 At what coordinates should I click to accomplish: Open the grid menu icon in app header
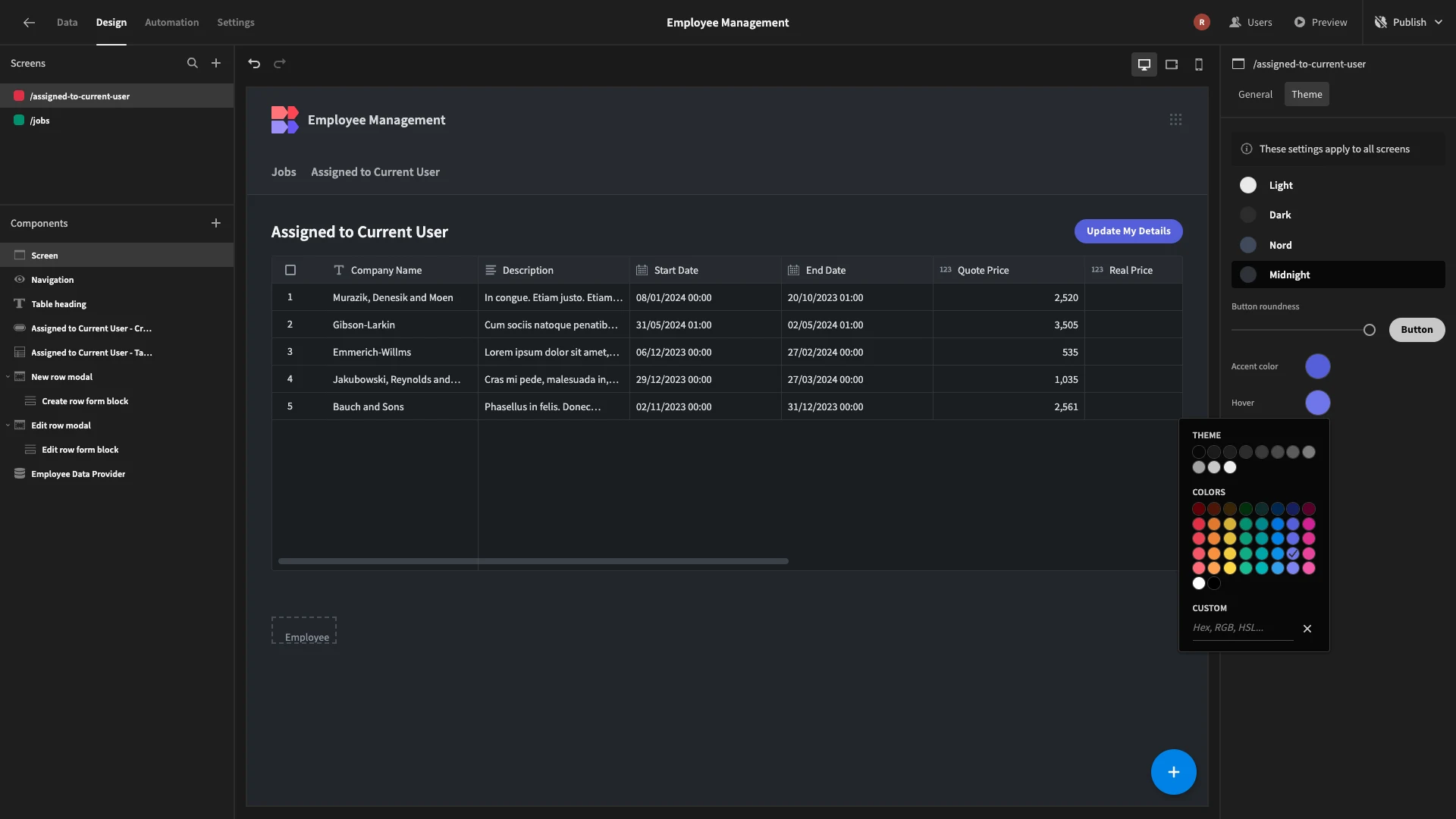click(x=1175, y=120)
